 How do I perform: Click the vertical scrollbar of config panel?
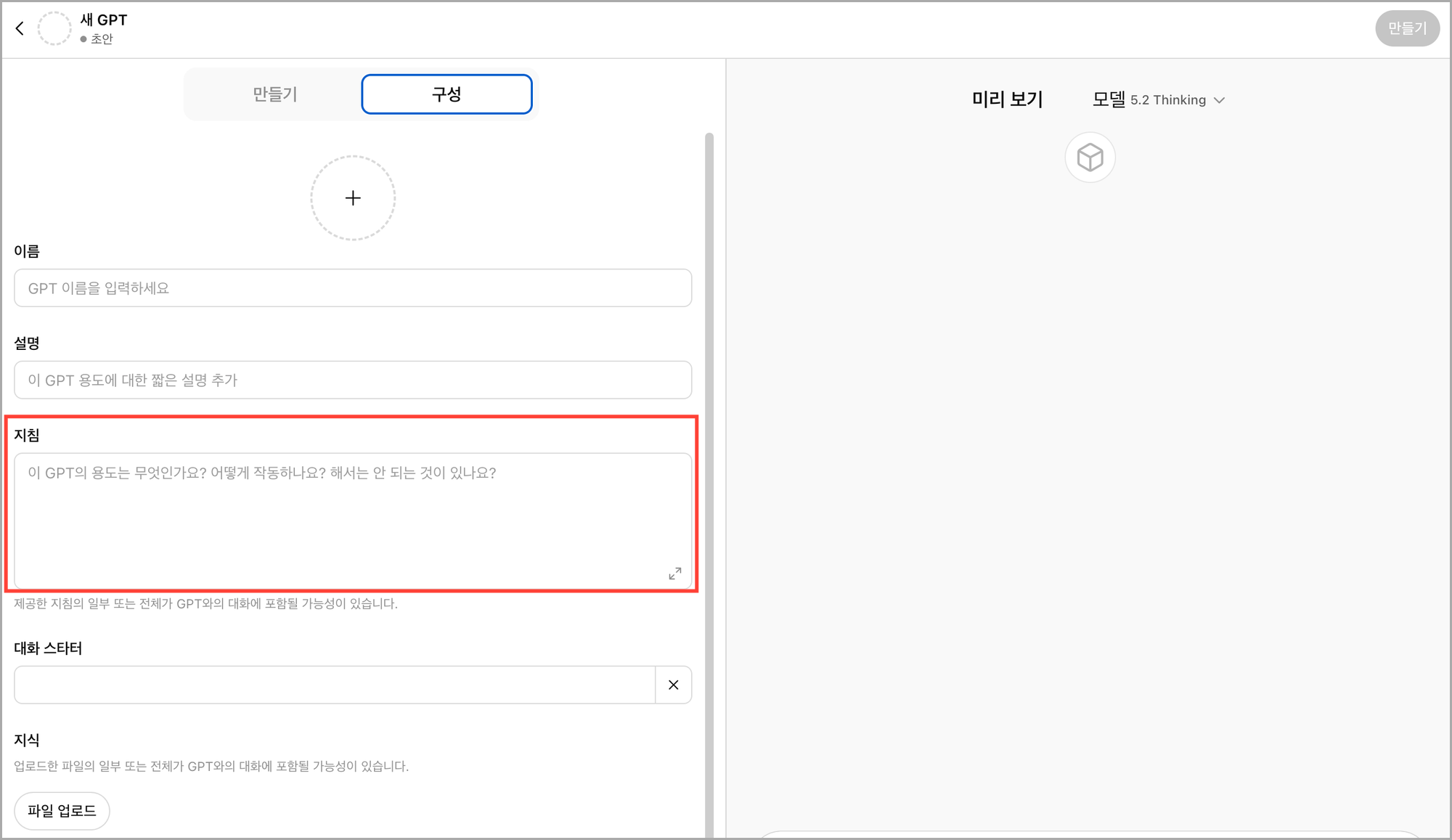[x=709, y=436]
